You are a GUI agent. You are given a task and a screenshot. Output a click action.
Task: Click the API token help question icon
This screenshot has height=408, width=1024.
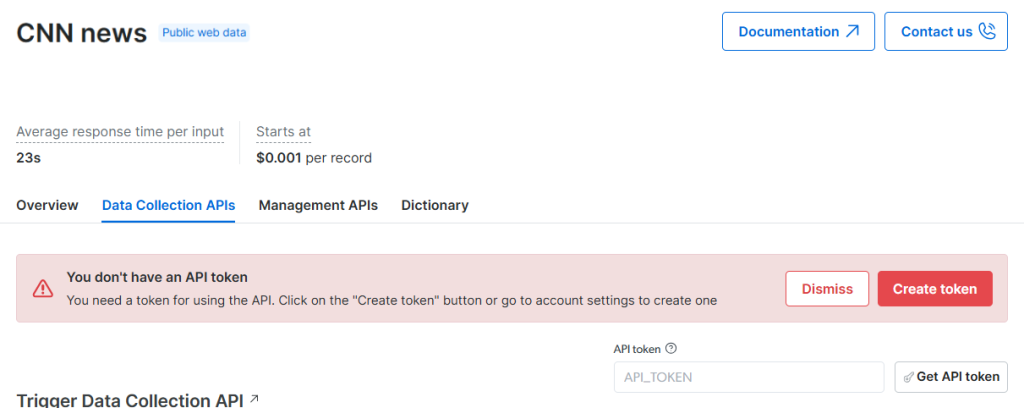671,349
